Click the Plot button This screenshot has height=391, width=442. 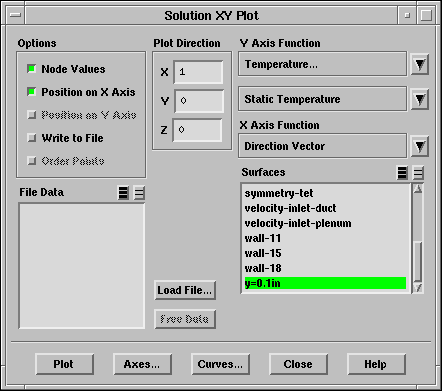[x=64, y=364]
